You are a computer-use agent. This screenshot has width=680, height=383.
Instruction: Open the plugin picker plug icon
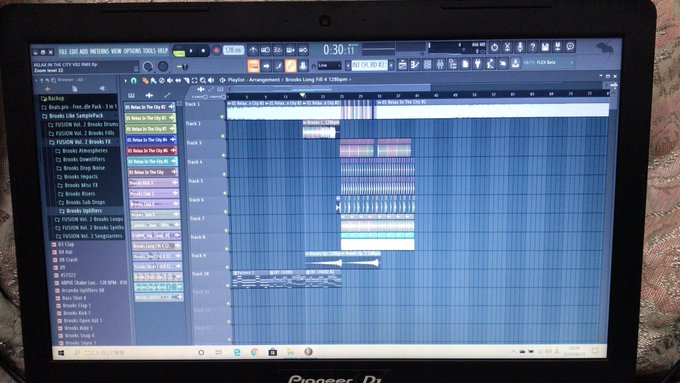477,64
